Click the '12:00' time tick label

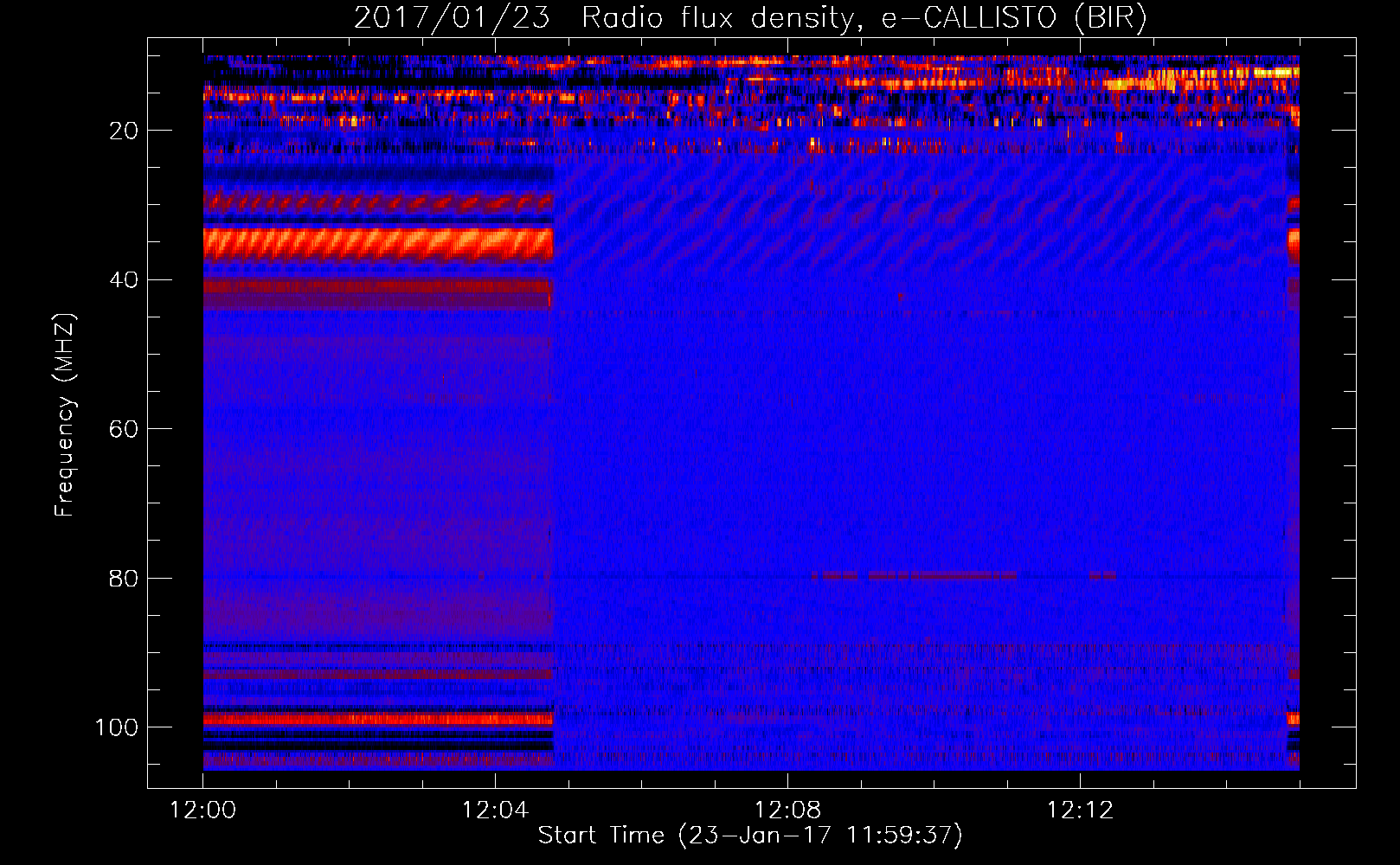click(203, 810)
